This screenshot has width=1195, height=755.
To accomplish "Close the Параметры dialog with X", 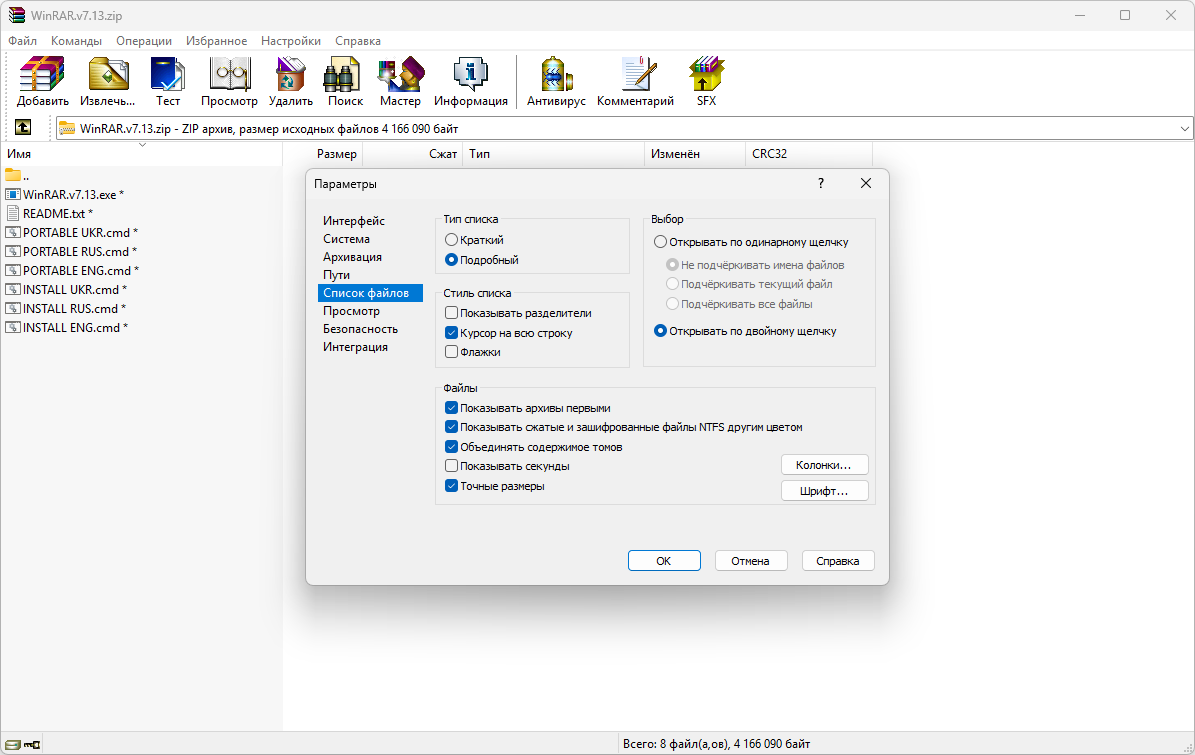I will (866, 184).
